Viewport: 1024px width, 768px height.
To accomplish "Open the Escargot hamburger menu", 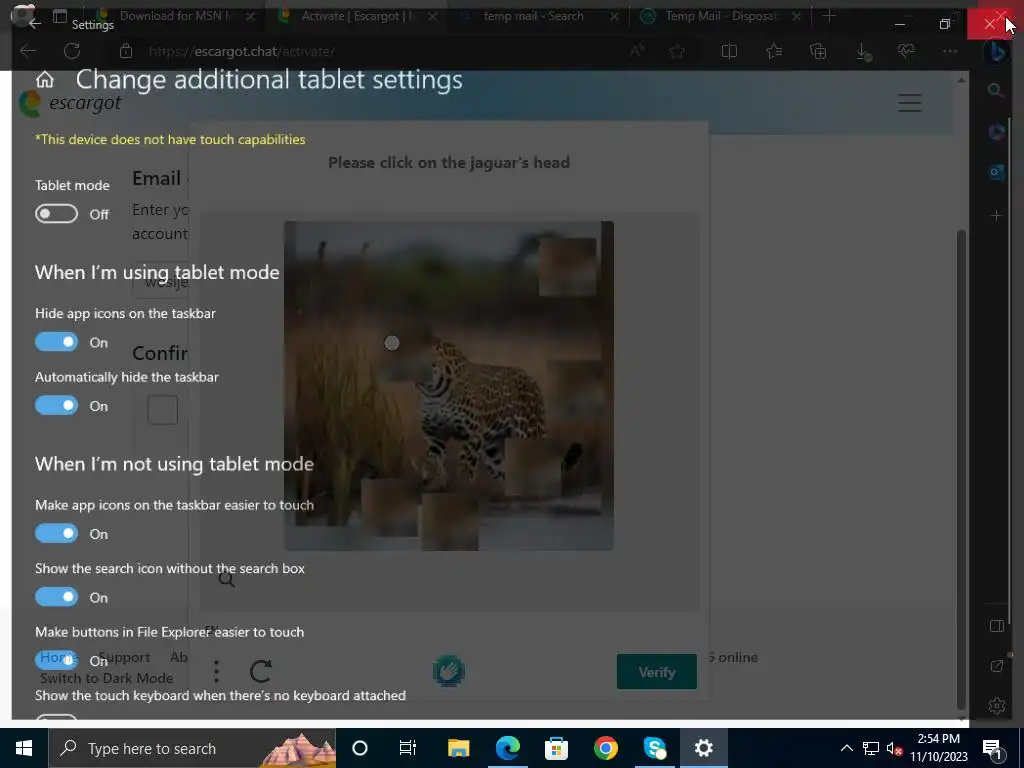I will point(909,103).
